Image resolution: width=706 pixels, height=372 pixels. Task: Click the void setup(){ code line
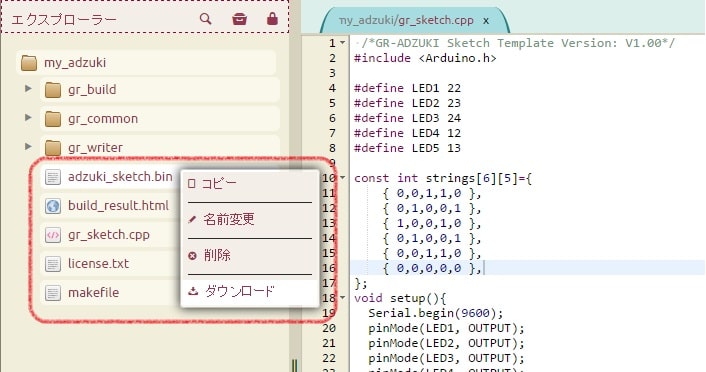pyautogui.click(x=400, y=298)
